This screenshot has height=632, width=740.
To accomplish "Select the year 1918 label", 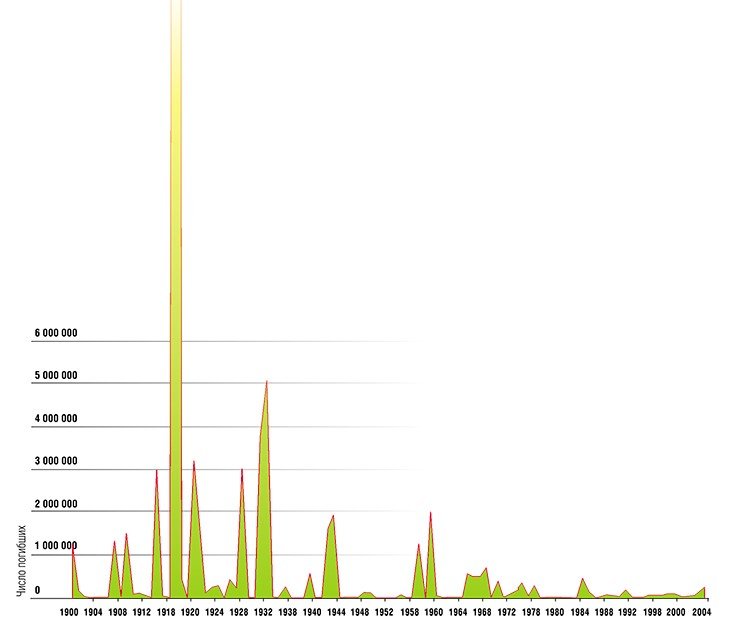I will tap(166, 613).
